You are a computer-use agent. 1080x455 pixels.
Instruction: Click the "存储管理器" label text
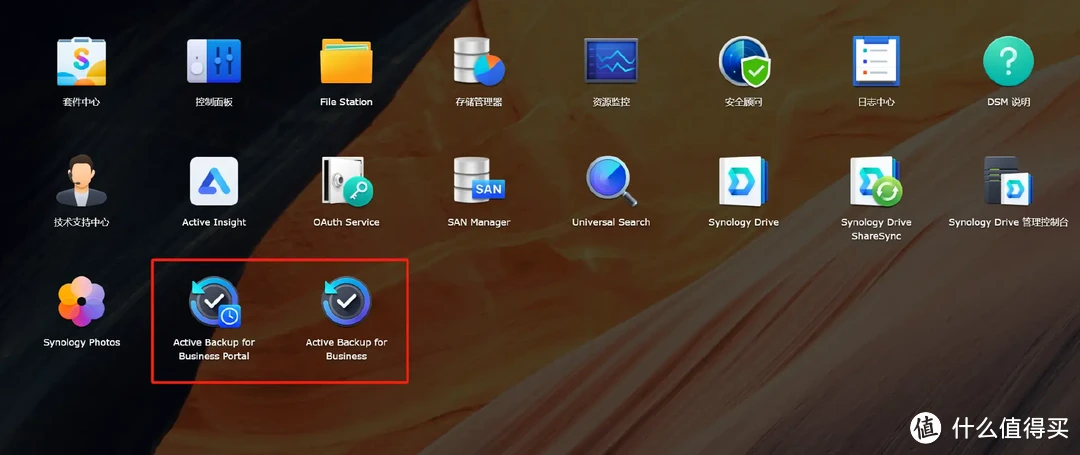[479, 102]
